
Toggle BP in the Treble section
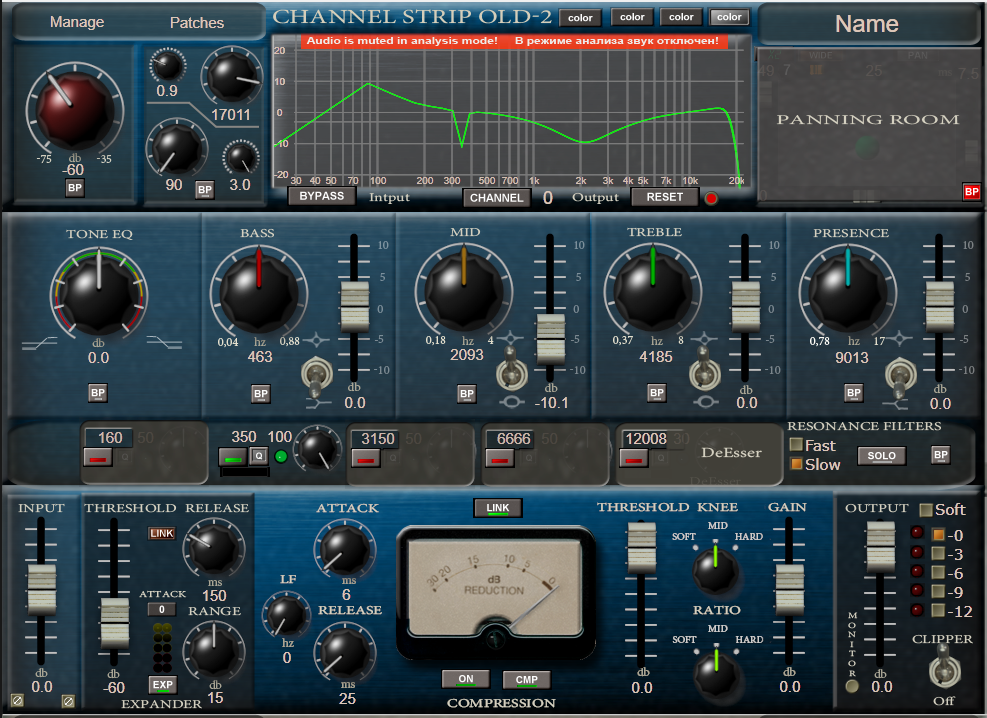(657, 393)
